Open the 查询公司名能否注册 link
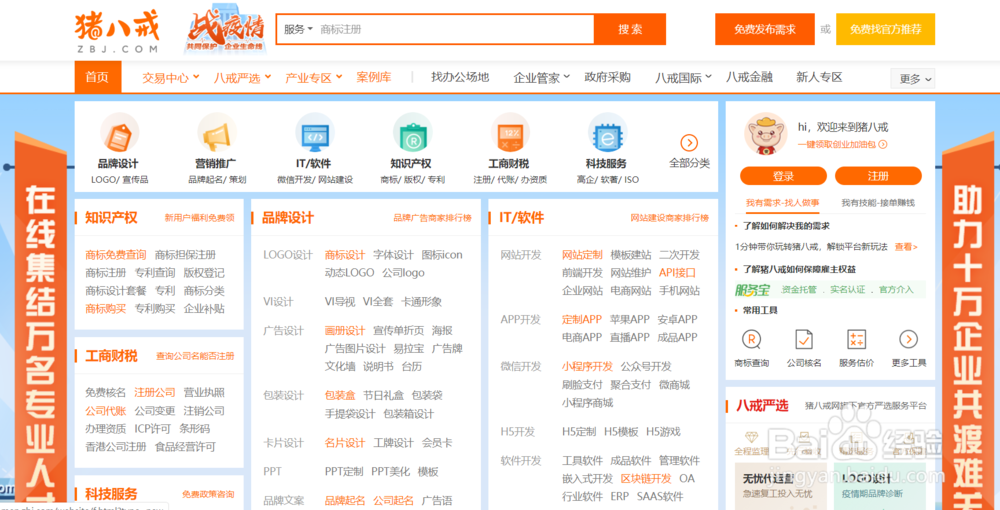This screenshot has height=510, width=1000. (x=195, y=356)
